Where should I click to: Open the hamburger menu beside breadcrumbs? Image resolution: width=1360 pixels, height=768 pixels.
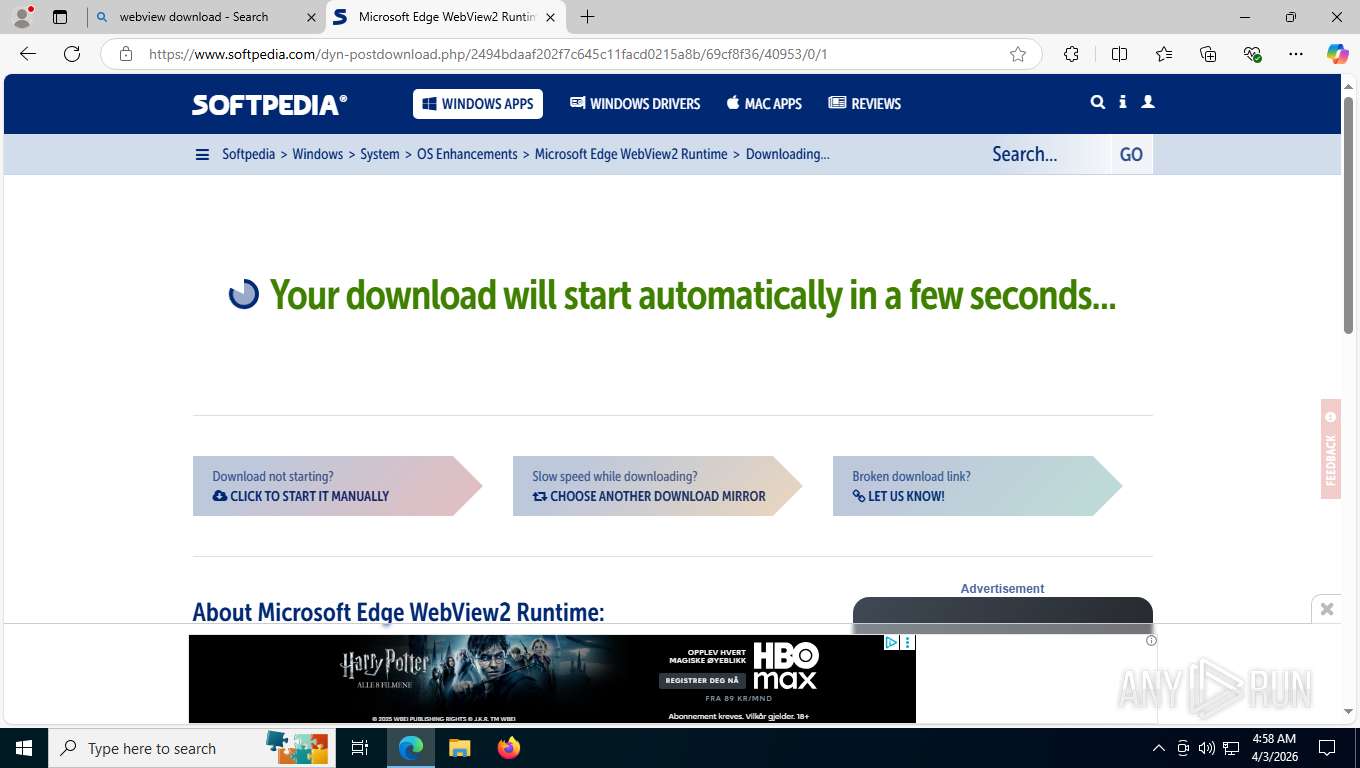click(x=202, y=154)
